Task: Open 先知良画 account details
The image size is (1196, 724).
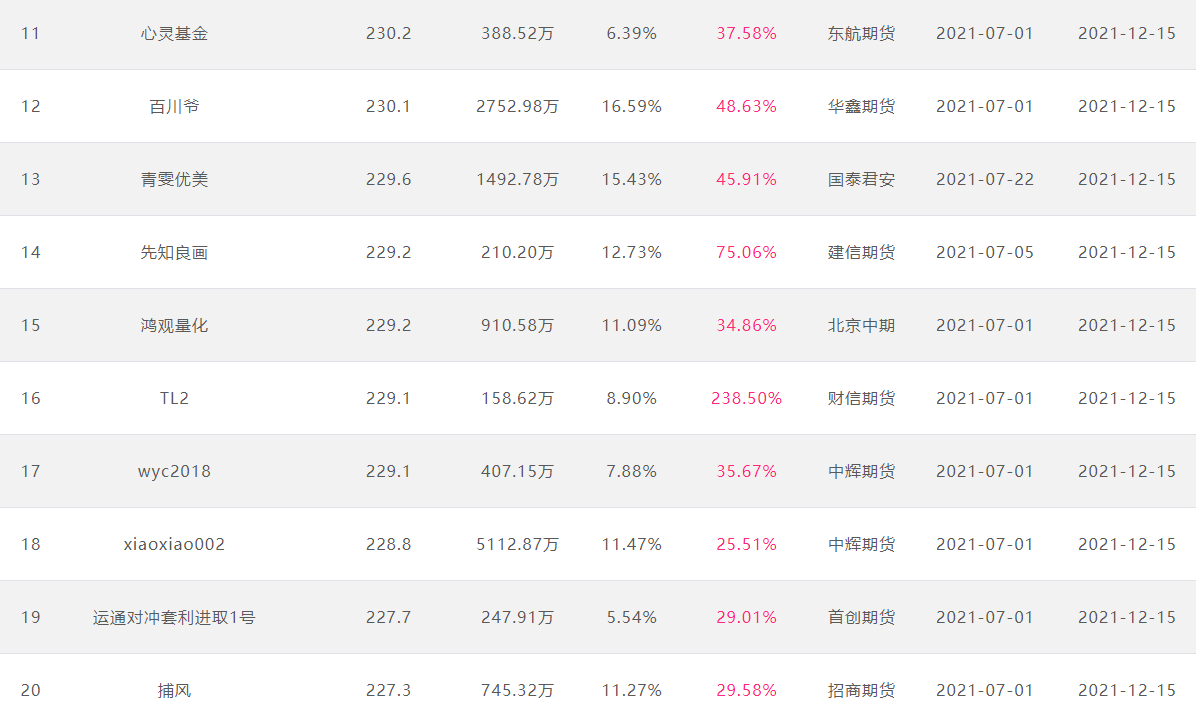Action: point(174,253)
